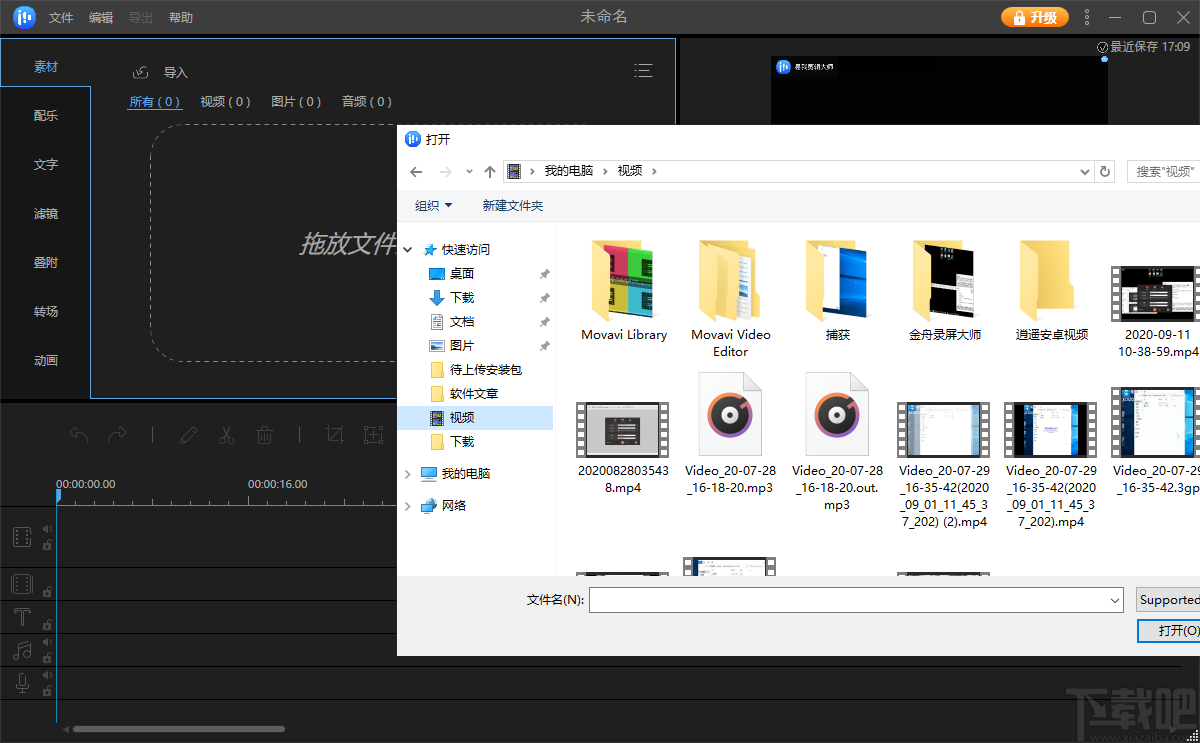Lock the title track

coord(48,624)
